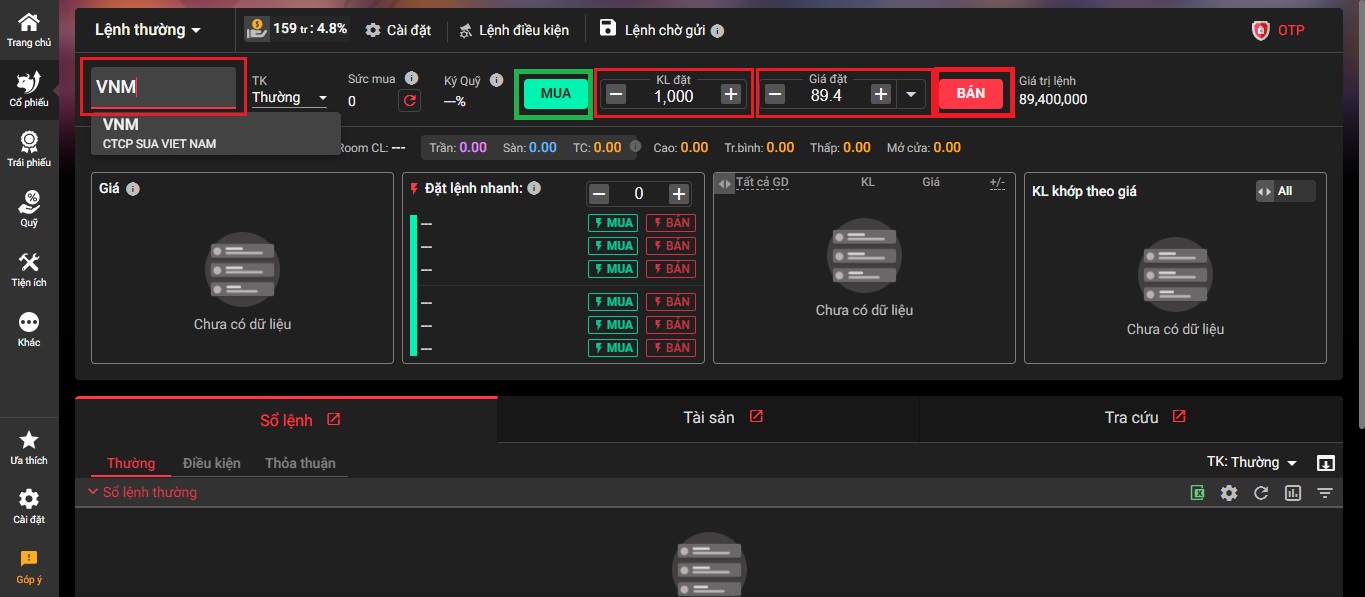Refresh the Sổ lệnh thường order list
The width and height of the screenshot is (1365, 597).
(x=1261, y=493)
